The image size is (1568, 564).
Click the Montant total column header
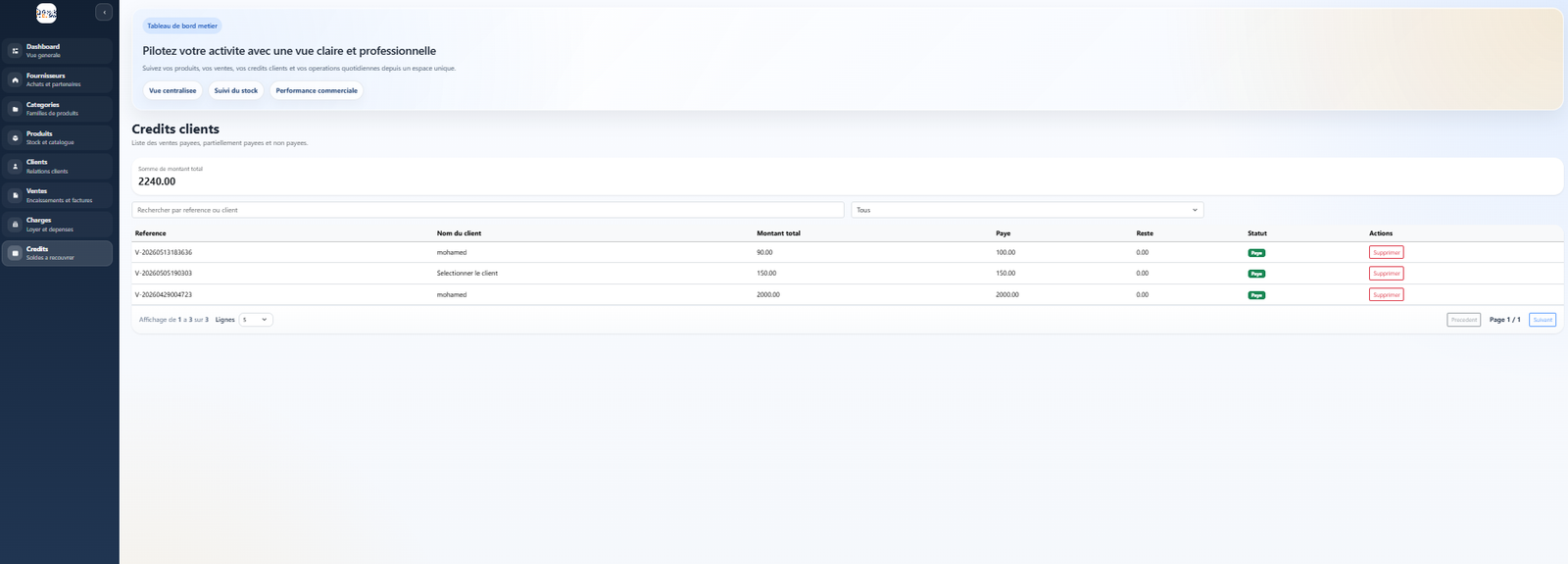coord(778,233)
